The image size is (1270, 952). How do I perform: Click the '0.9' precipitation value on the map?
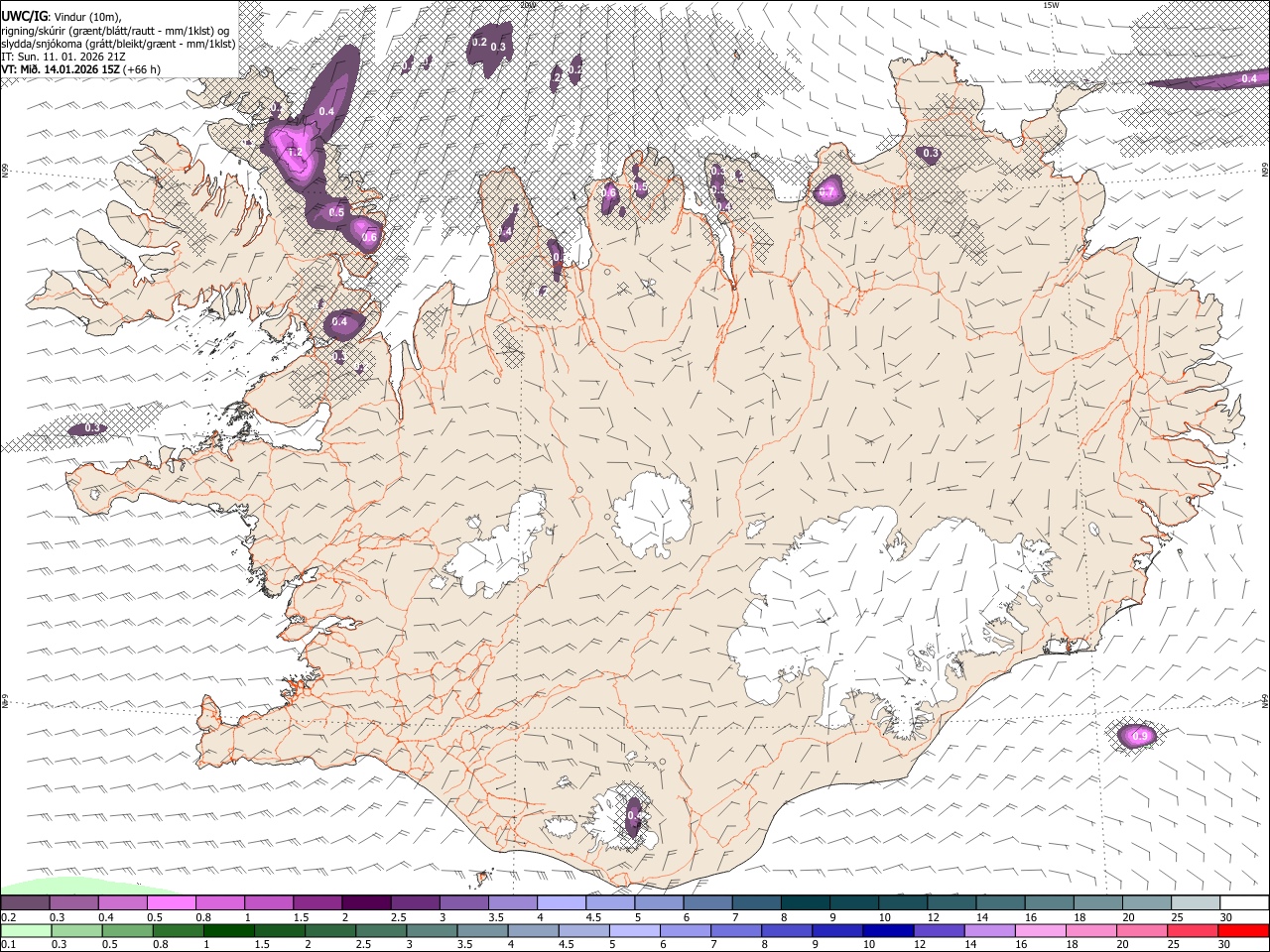[1140, 736]
